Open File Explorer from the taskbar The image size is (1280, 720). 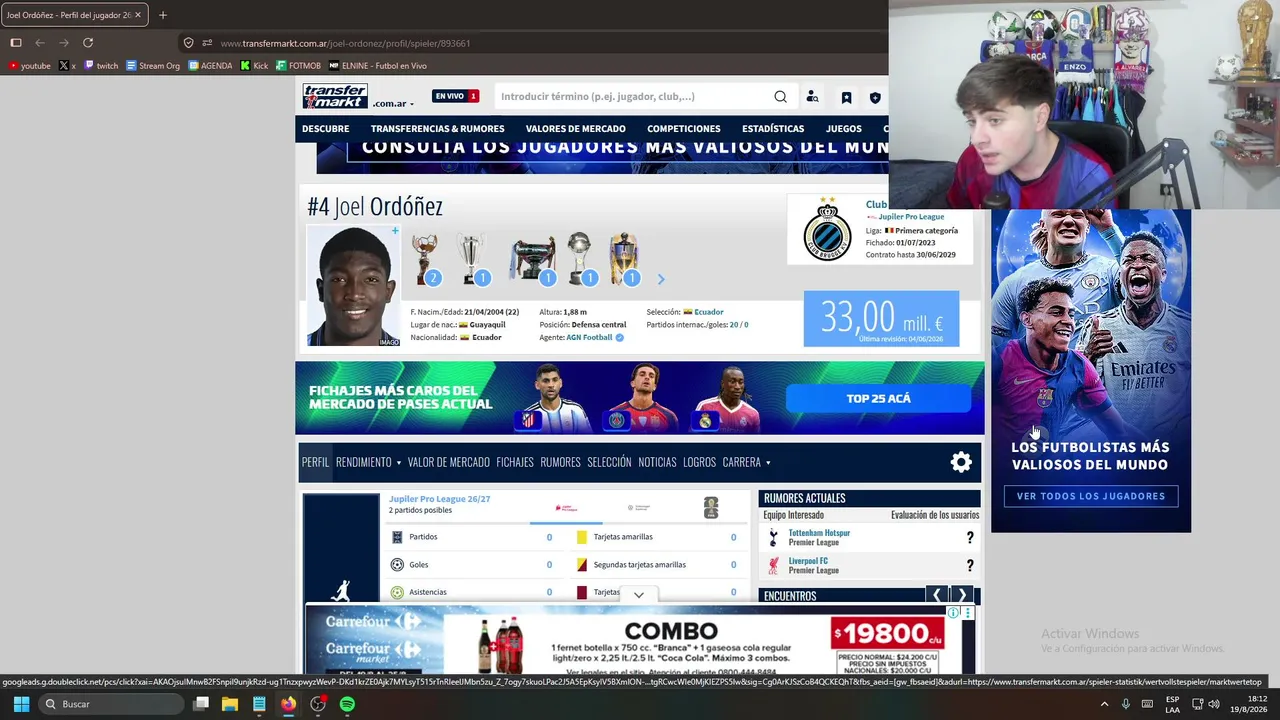[x=230, y=704]
